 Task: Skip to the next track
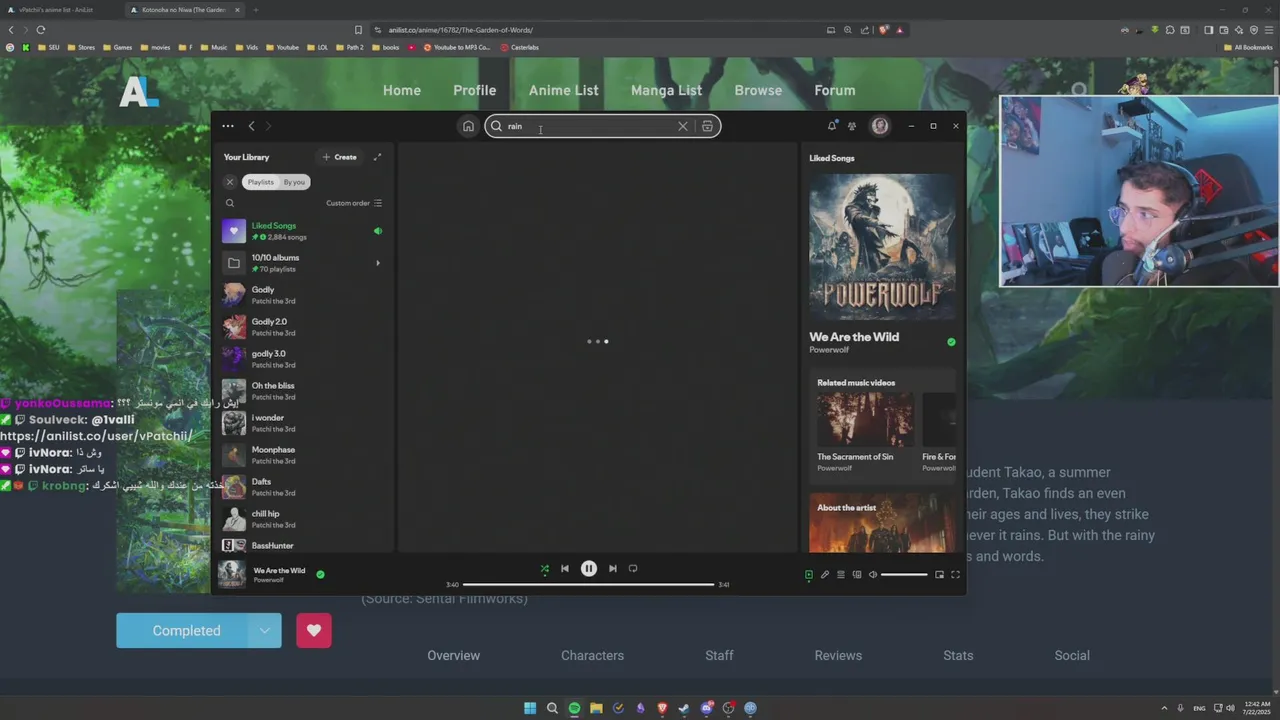point(613,568)
